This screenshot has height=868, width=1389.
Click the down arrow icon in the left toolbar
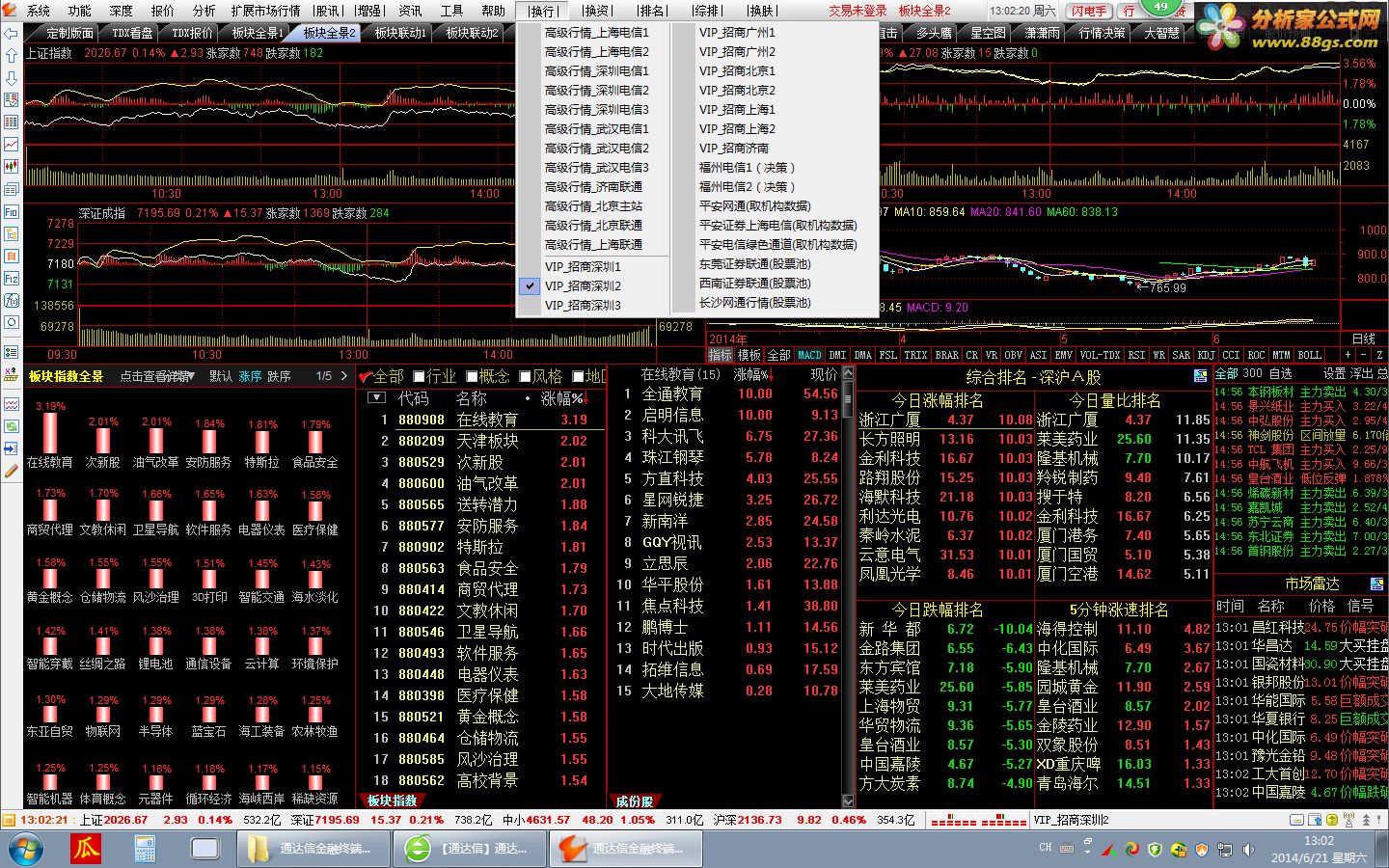click(12, 78)
